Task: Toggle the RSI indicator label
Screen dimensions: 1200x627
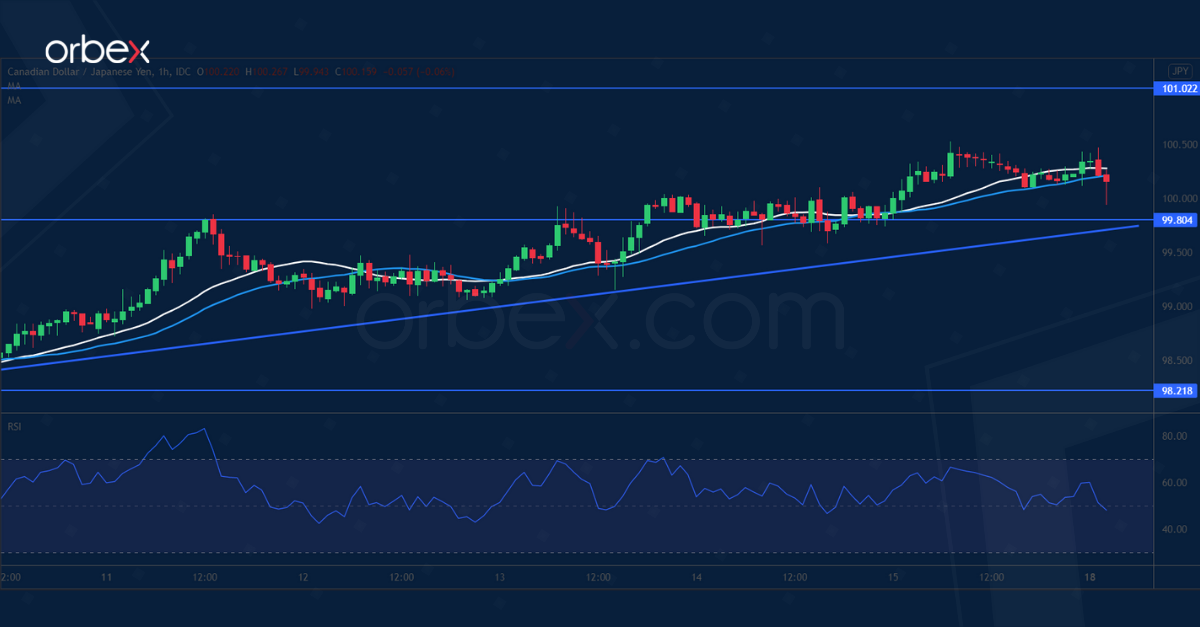Action: [15, 426]
